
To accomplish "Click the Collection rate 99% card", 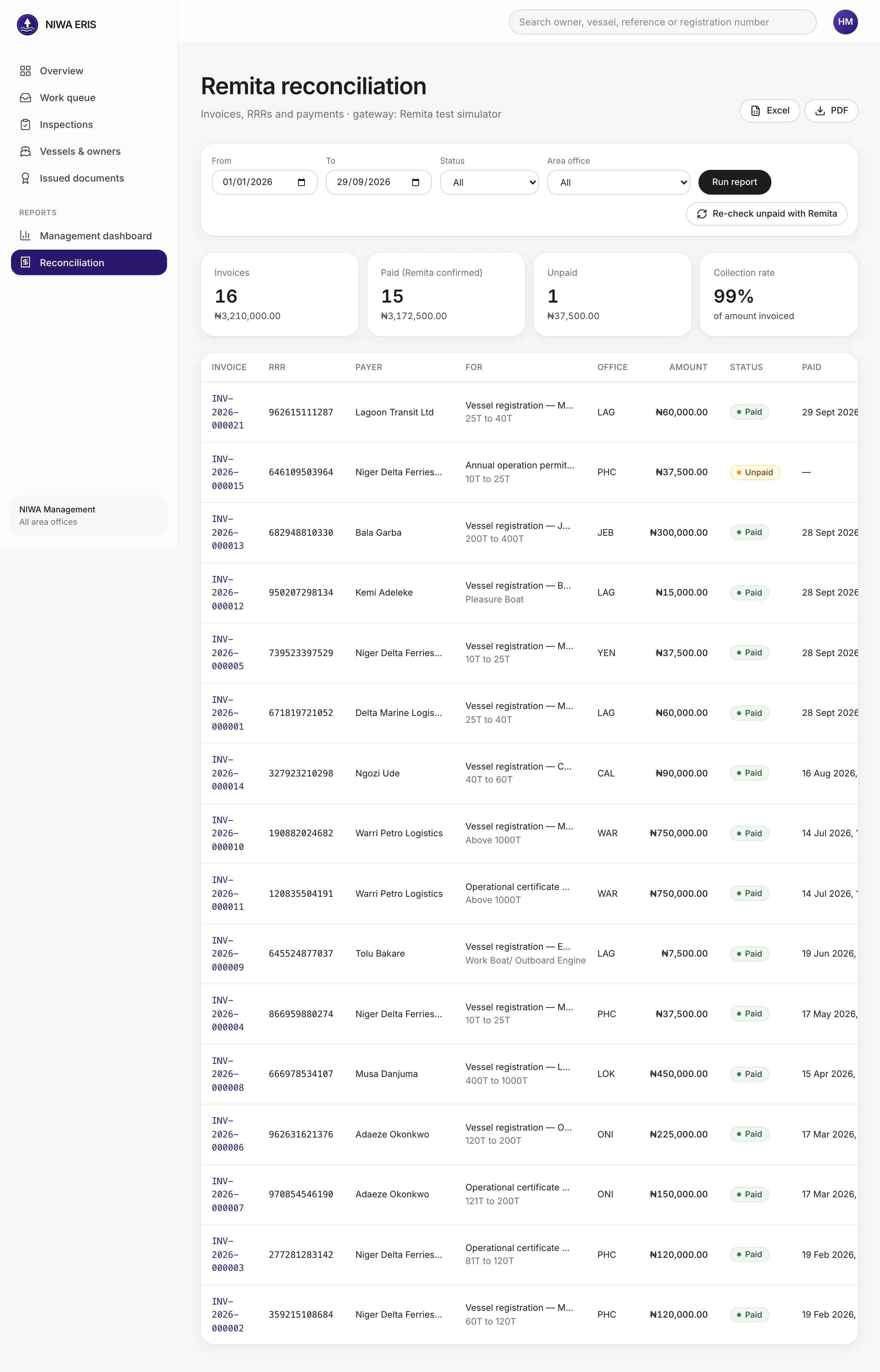I will coord(778,294).
